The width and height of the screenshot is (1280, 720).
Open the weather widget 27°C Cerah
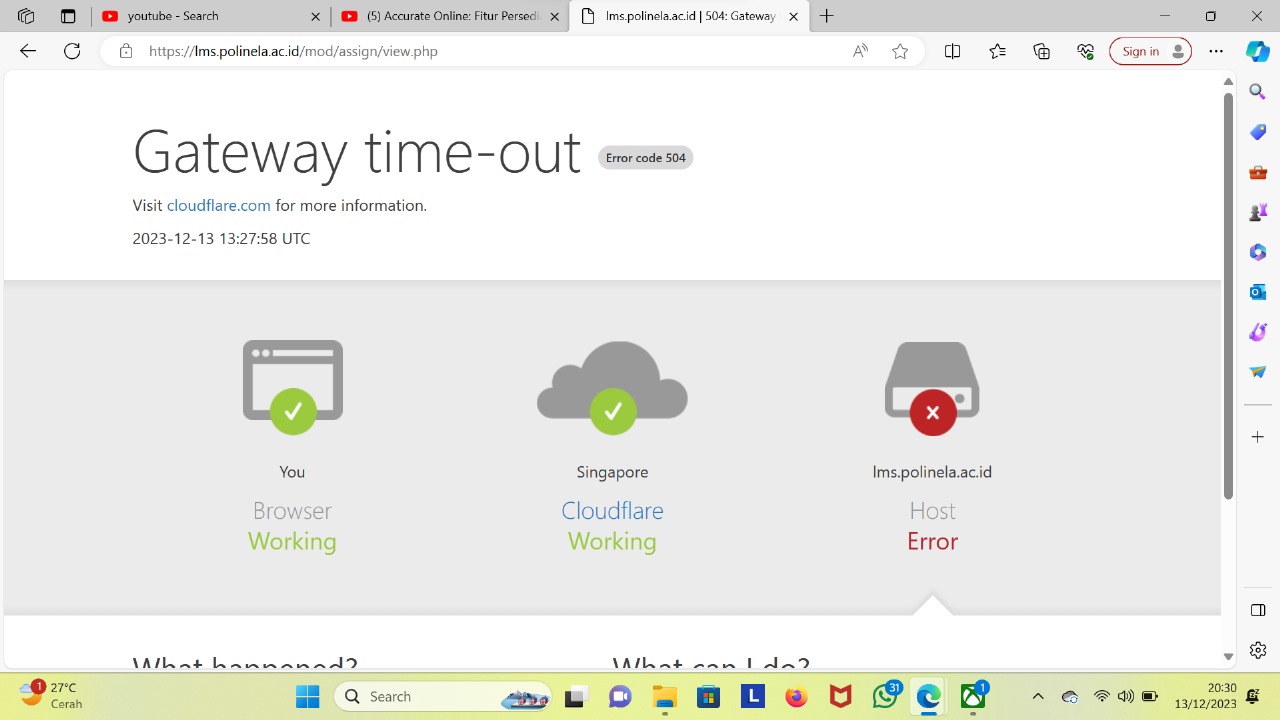(51, 695)
